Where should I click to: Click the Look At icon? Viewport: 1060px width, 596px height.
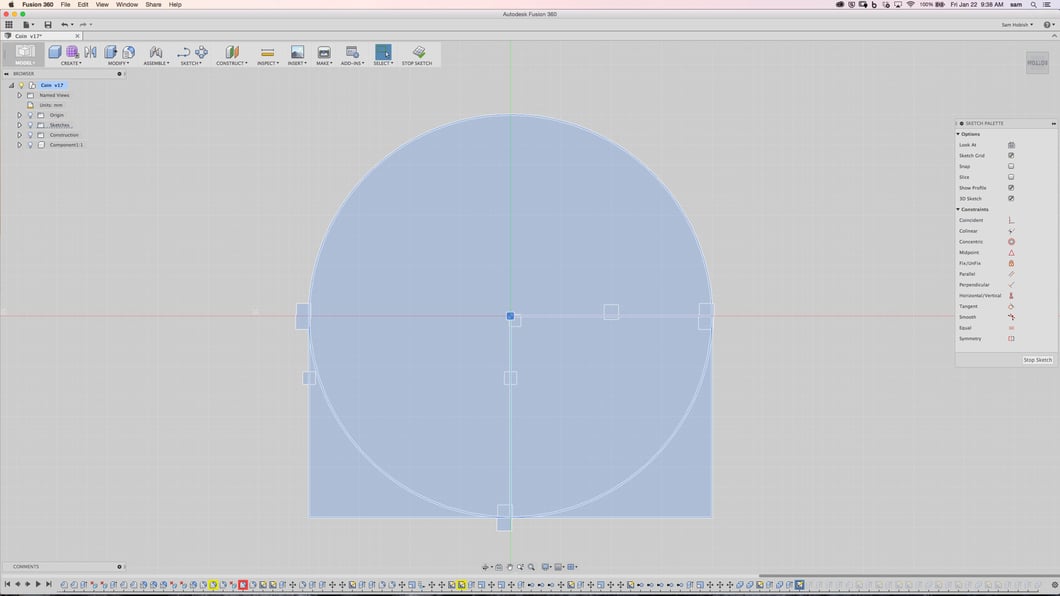1011,145
